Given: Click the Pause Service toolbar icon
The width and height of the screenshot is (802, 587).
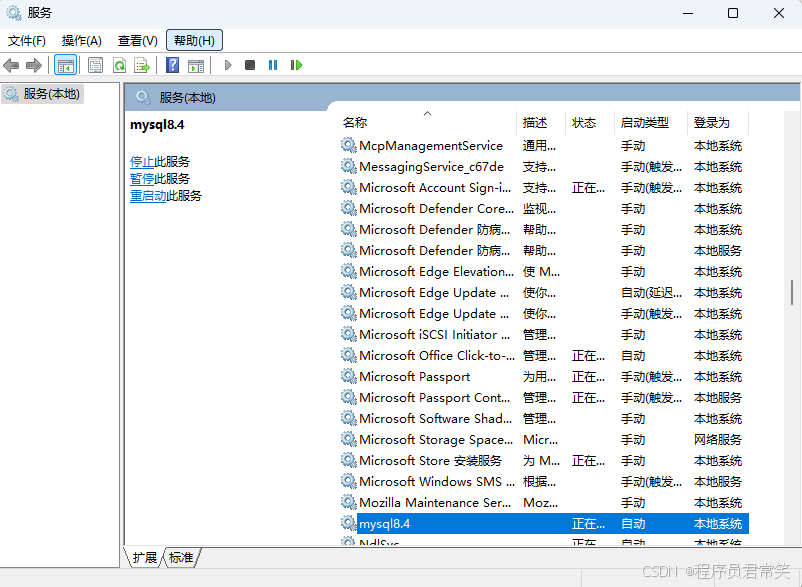Looking at the screenshot, I should [x=273, y=65].
